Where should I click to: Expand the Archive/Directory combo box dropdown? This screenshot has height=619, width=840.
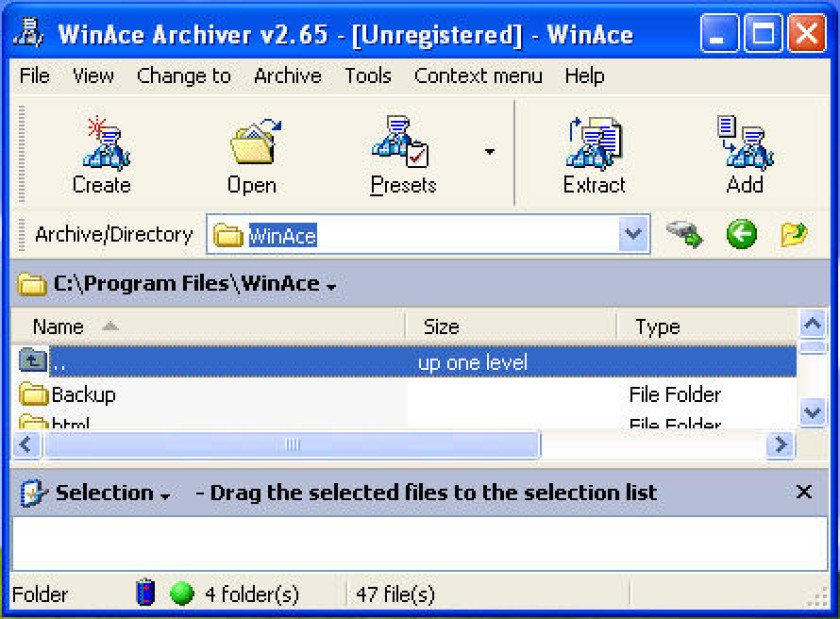pyautogui.click(x=634, y=234)
